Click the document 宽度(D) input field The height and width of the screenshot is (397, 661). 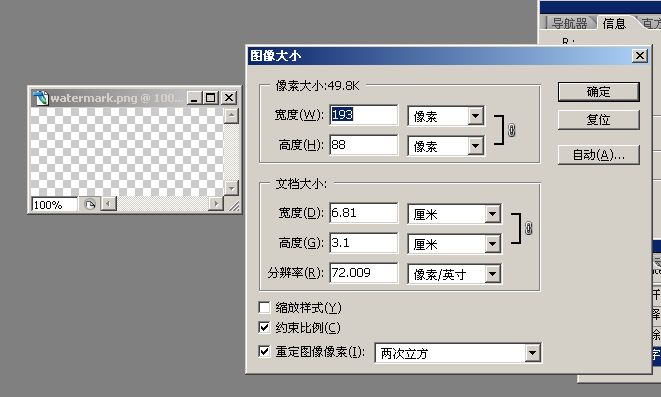pos(363,213)
